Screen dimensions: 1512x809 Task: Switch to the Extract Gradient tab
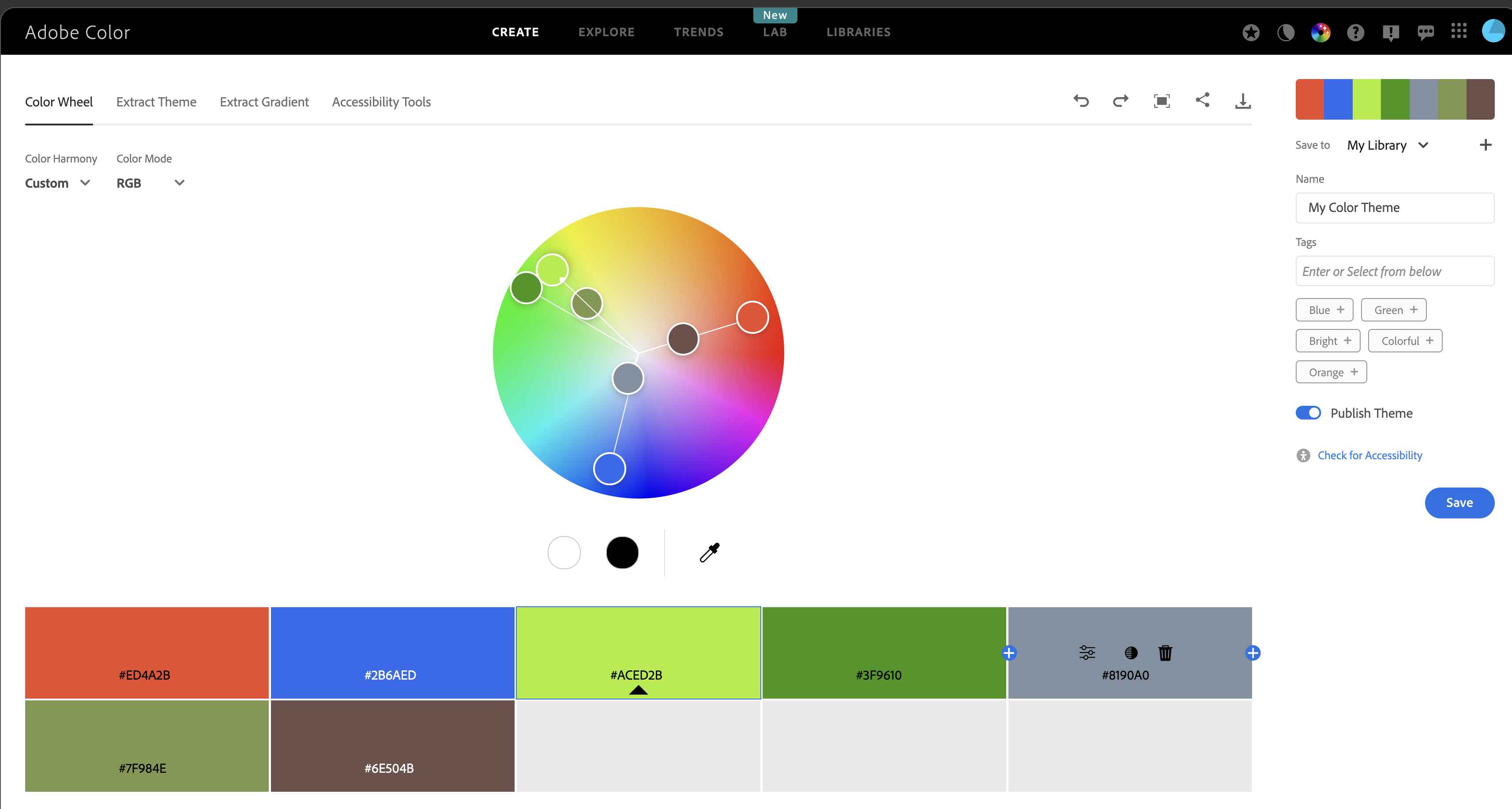tap(264, 102)
